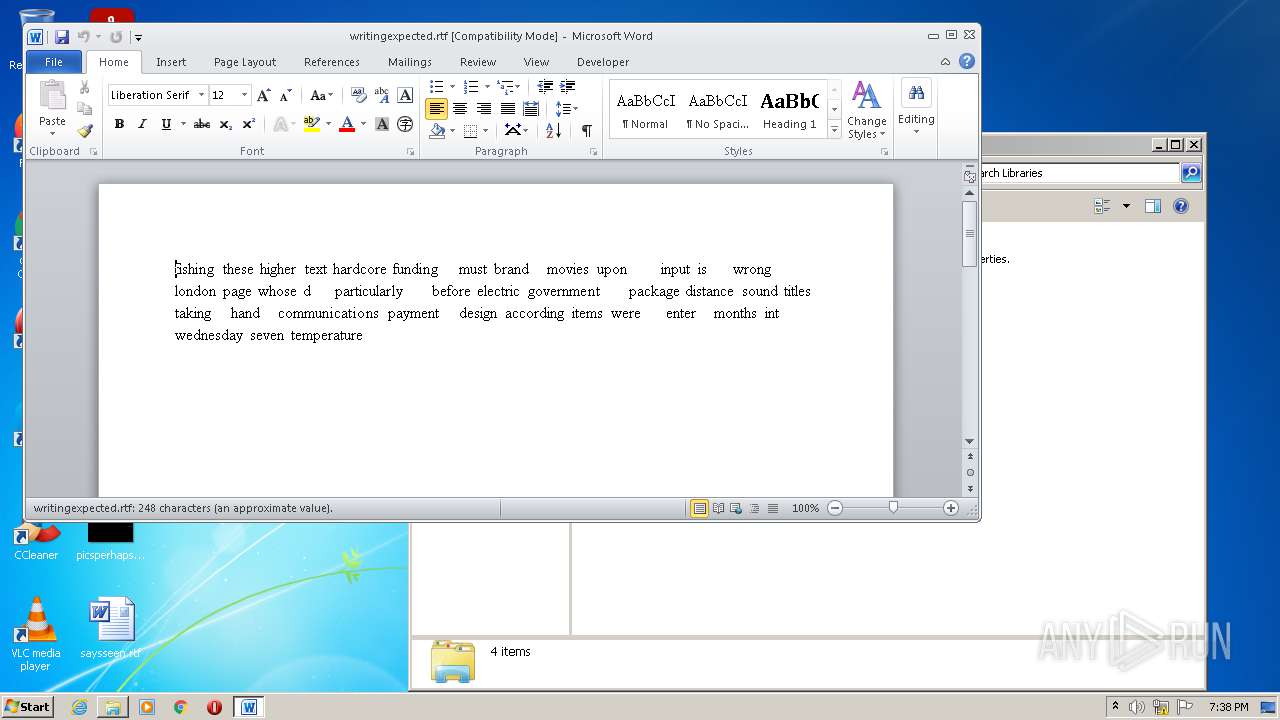
Task: Click Zoom Out minus button
Action: [x=835, y=508]
